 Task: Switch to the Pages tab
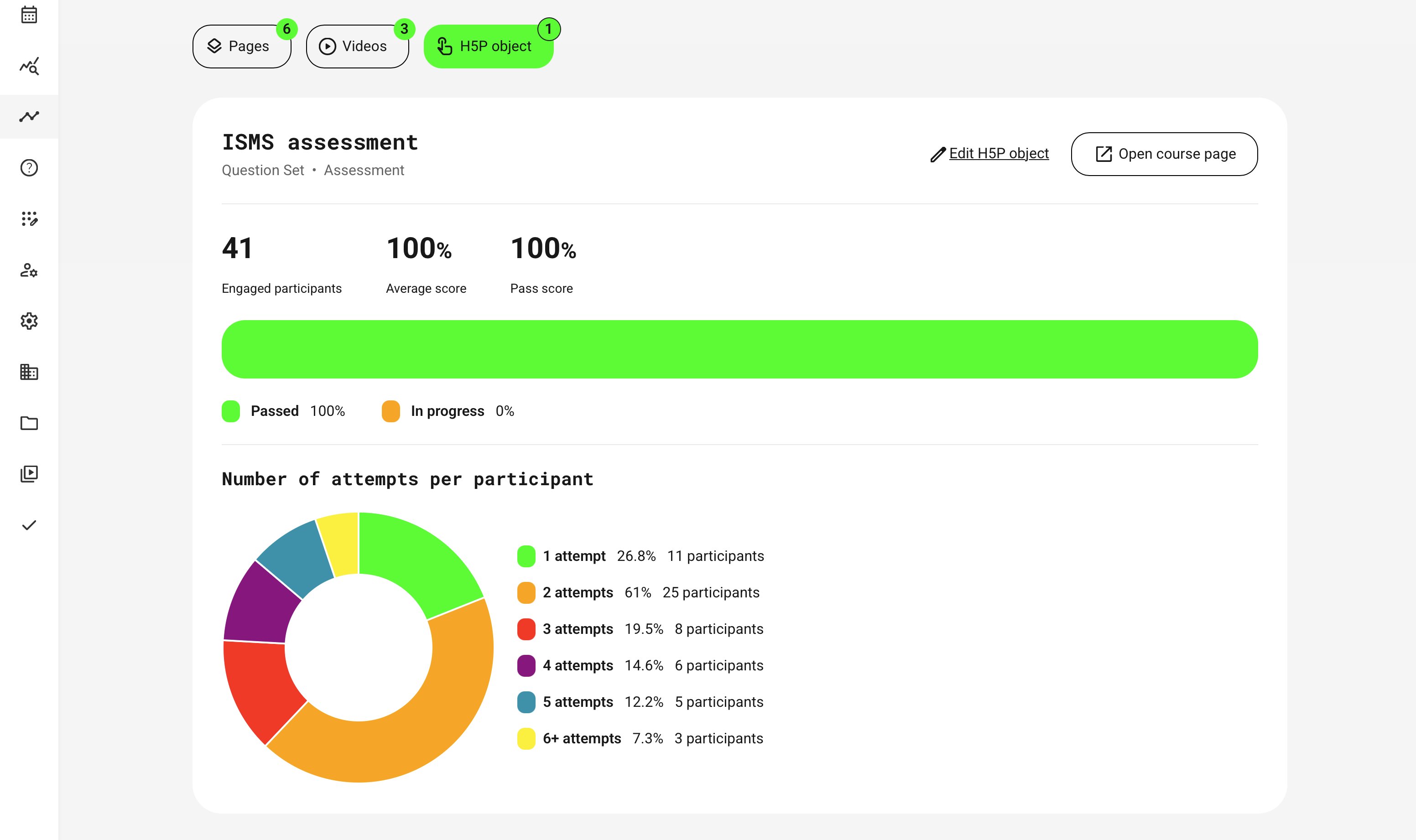pos(242,47)
